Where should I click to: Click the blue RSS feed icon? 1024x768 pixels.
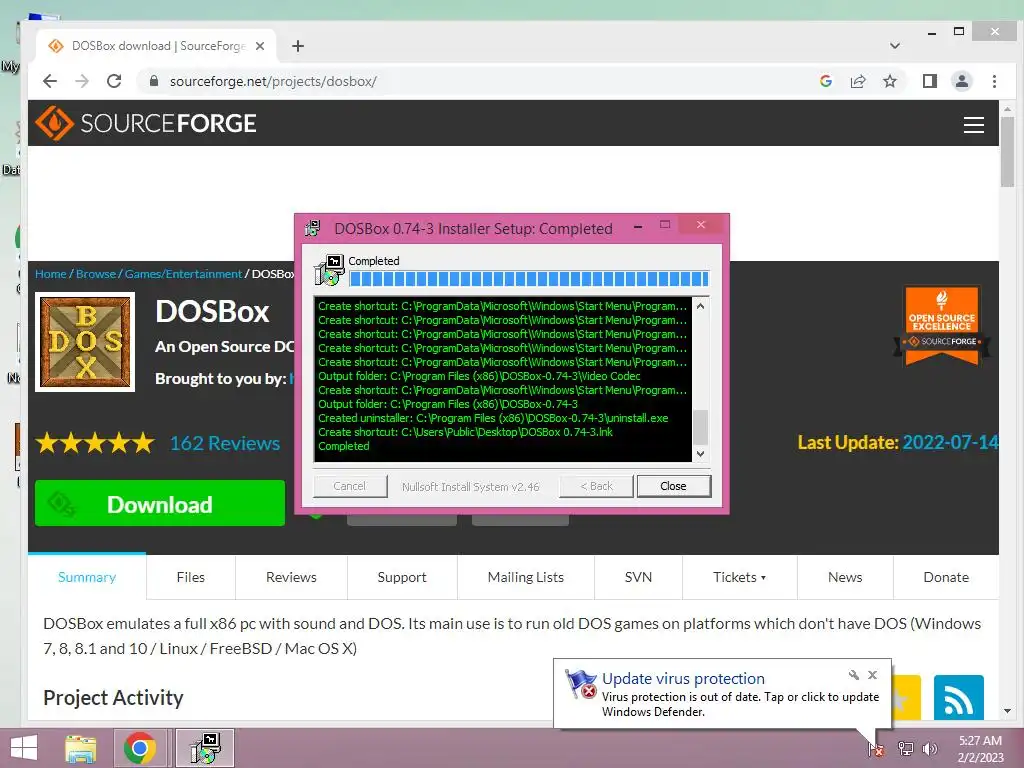pos(958,697)
